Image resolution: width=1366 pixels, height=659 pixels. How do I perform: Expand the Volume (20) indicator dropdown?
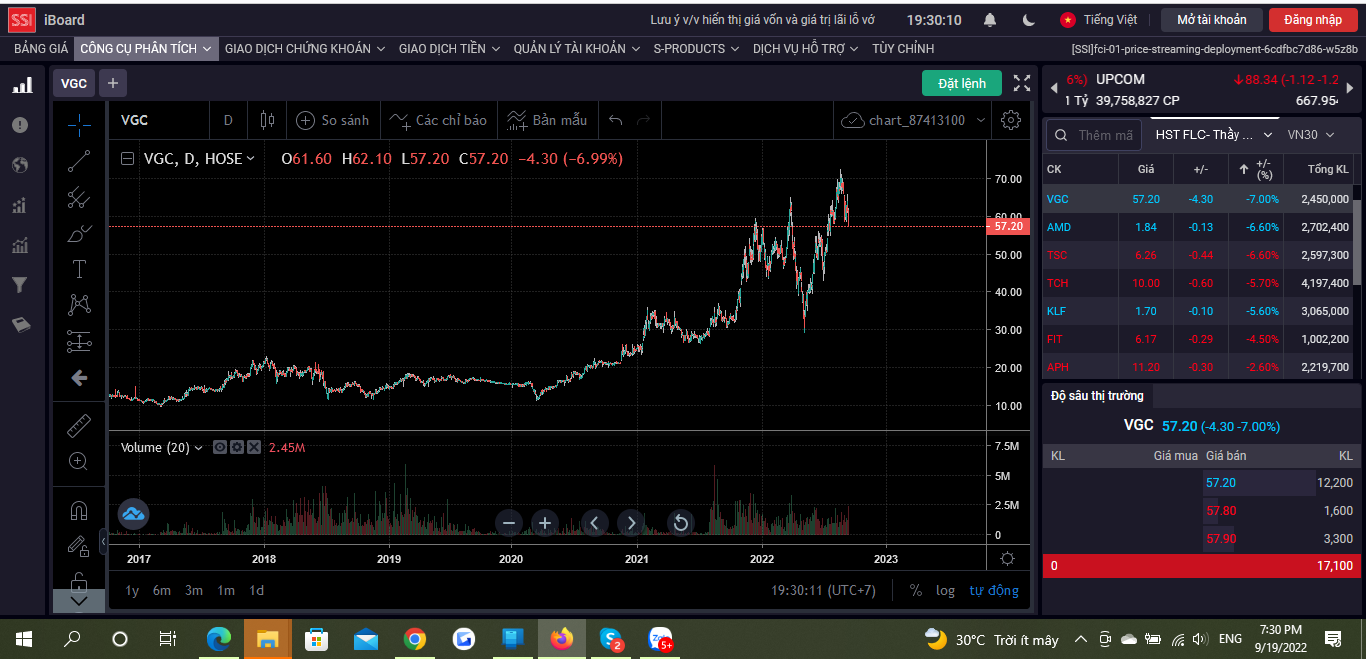pos(198,448)
